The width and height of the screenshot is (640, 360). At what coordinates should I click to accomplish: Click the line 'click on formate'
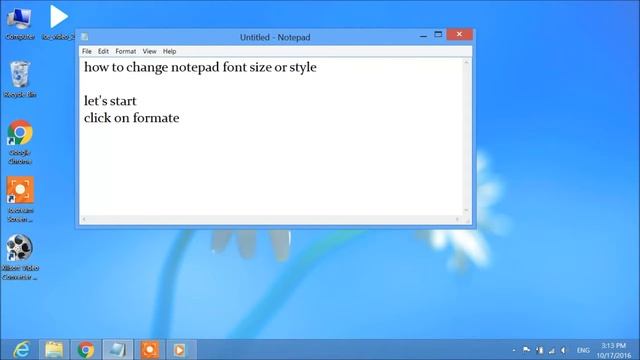coord(131,118)
